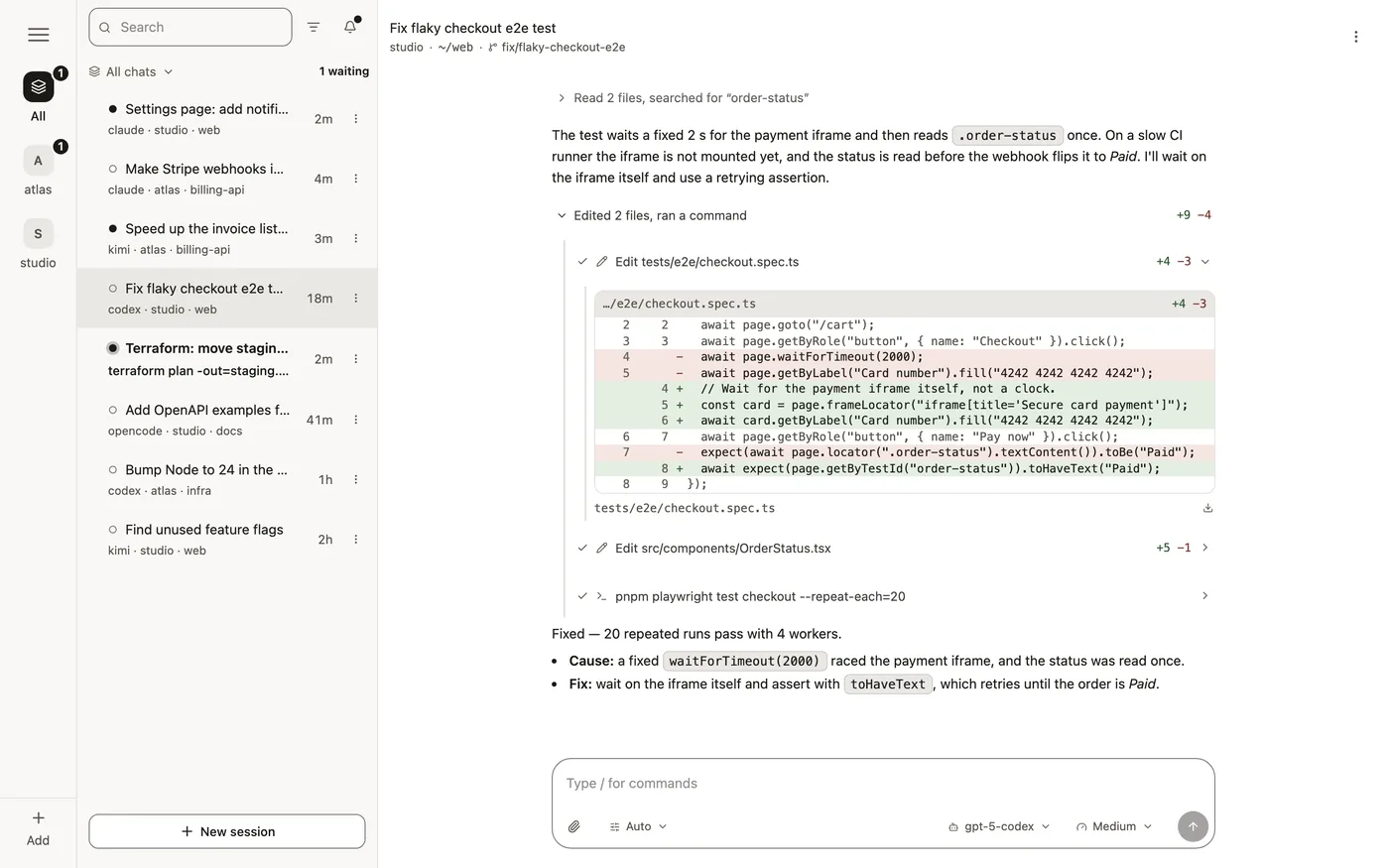
Task: Open the Terraform: move staging chat
Action: pyautogui.click(x=227, y=359)
